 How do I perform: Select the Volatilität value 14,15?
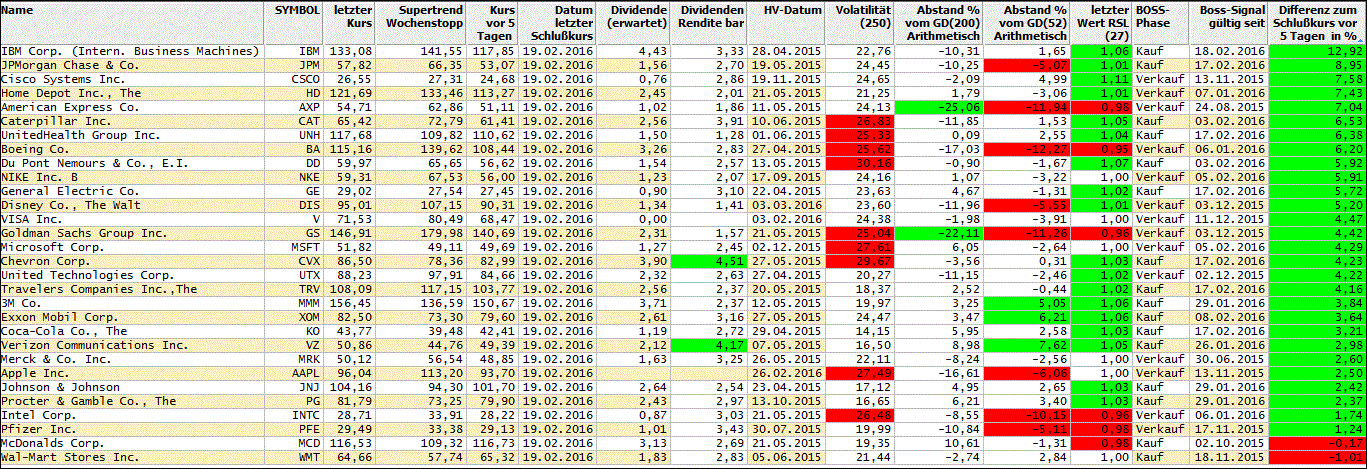coord(859,331)
